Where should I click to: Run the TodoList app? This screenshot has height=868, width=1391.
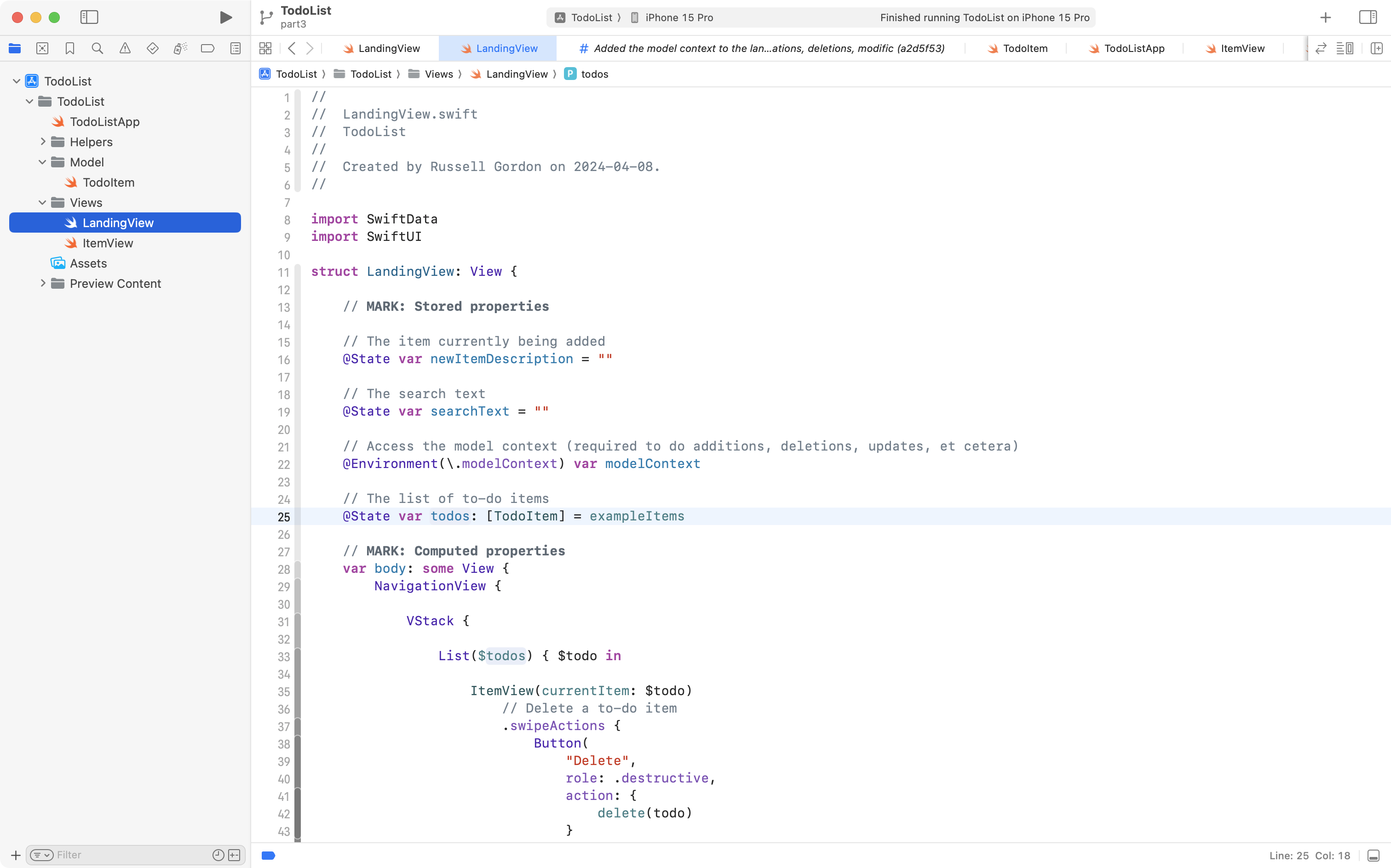coord(226,17)
